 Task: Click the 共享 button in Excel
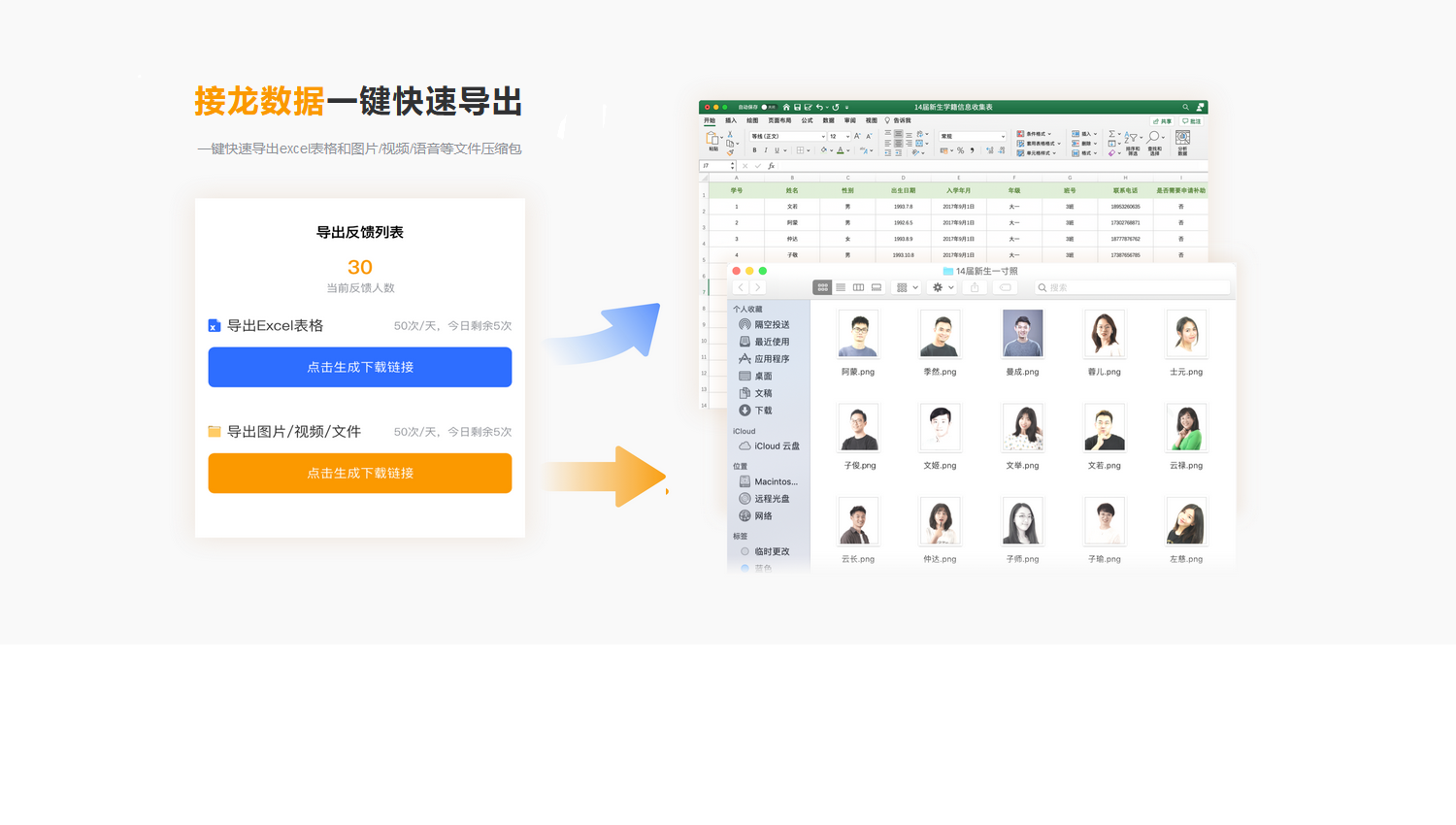point(1161,121)
